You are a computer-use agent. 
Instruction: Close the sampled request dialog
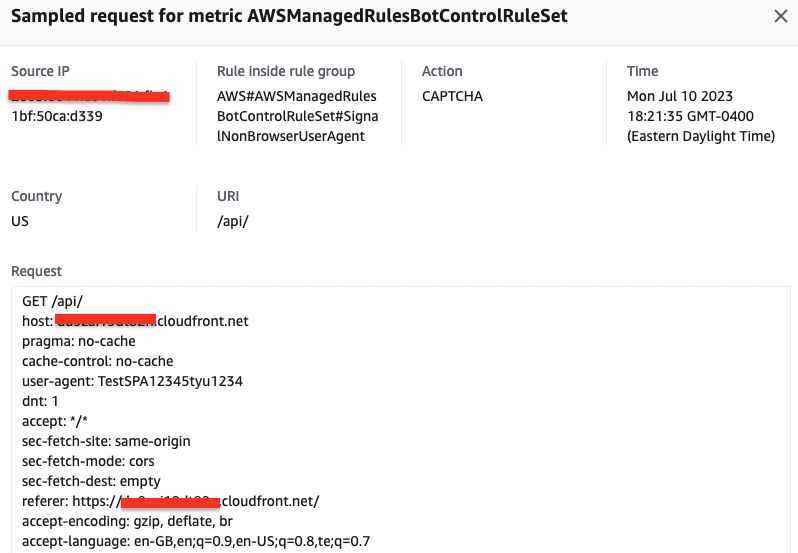781,16
